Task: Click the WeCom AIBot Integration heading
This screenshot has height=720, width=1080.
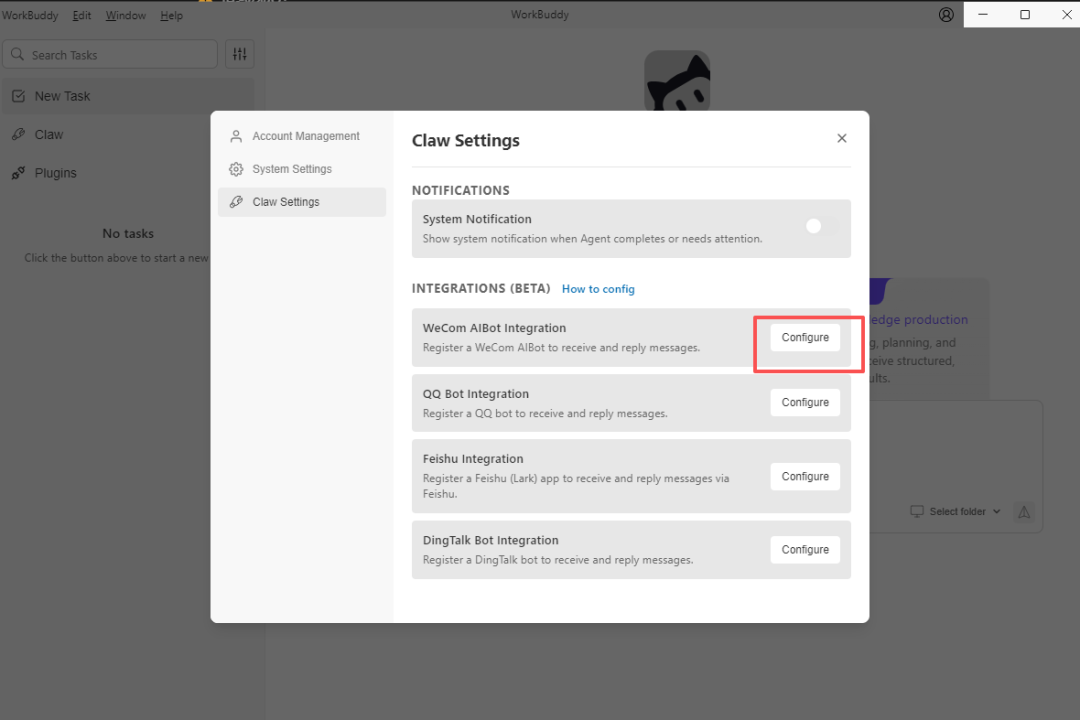Action: 494,328
